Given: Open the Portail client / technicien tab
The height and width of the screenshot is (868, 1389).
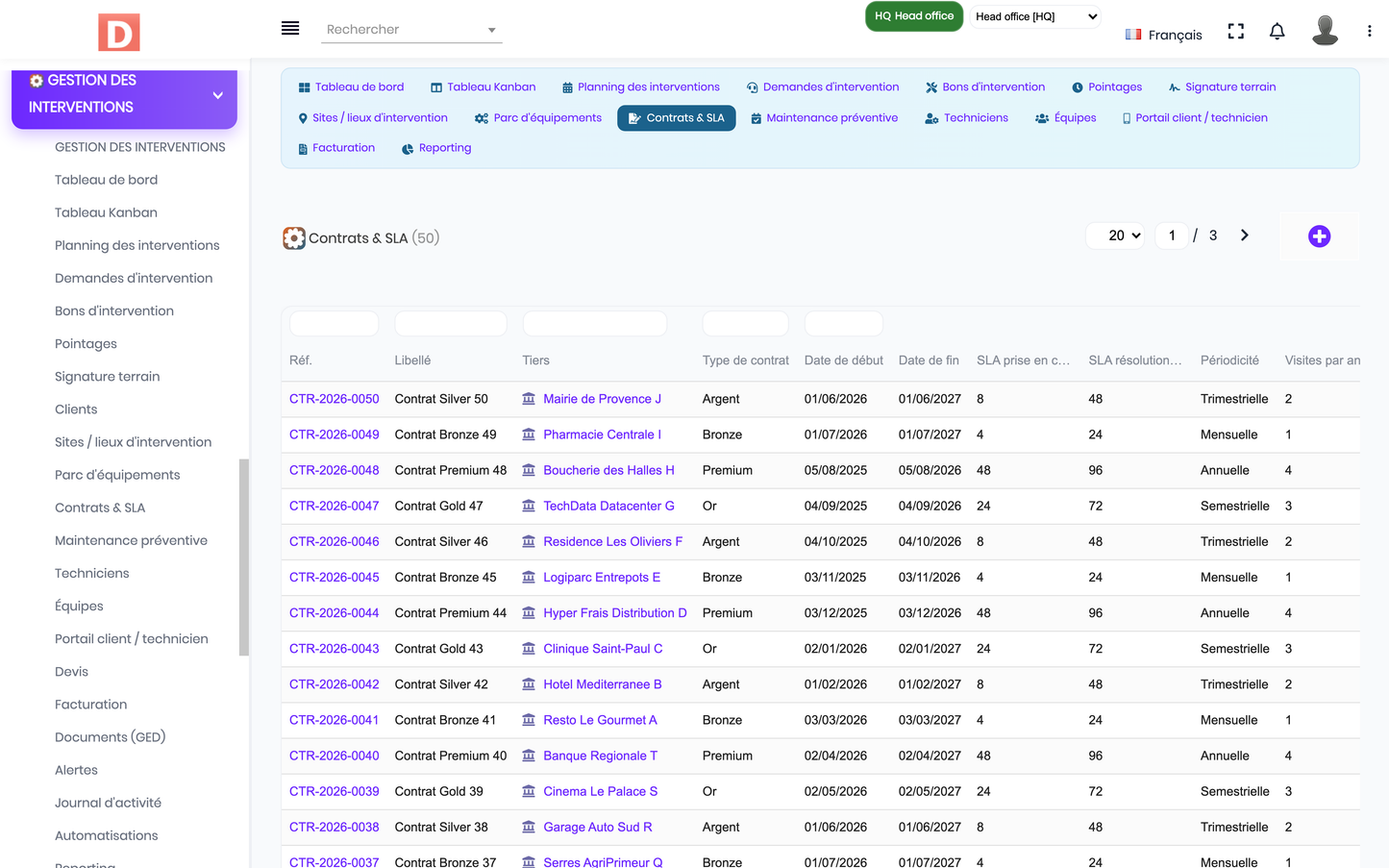Looking at the screenshot, I should (1195, 118).
